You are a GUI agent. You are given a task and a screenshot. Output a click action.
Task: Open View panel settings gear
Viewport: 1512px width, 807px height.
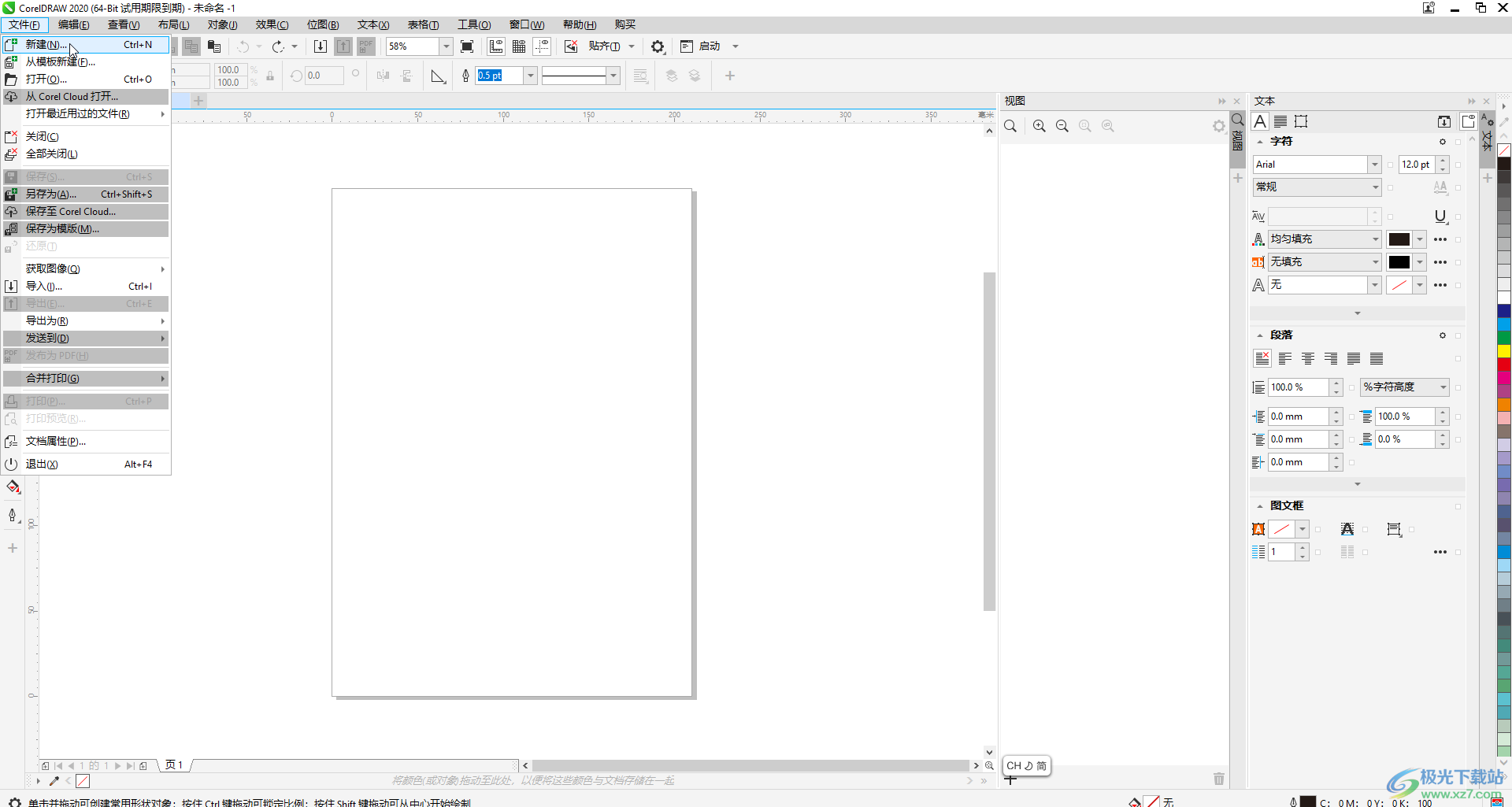pyautogui.click(x=1219, y=126)
